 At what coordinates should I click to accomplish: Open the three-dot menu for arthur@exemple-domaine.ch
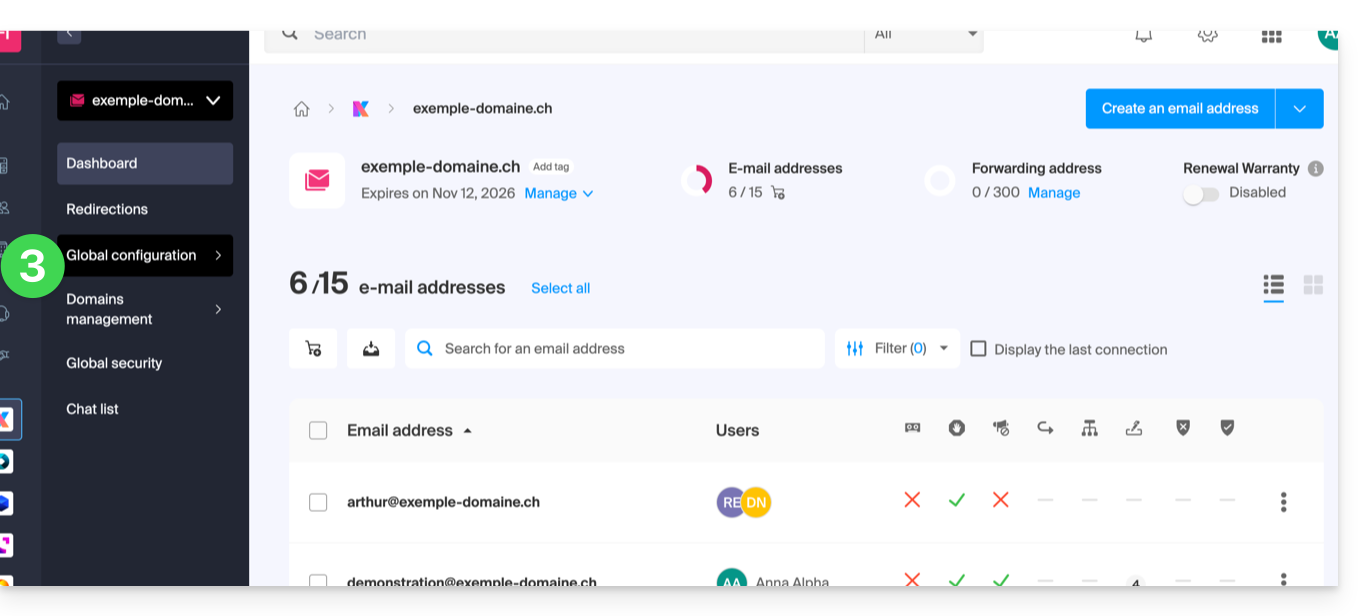point(1283,502)
